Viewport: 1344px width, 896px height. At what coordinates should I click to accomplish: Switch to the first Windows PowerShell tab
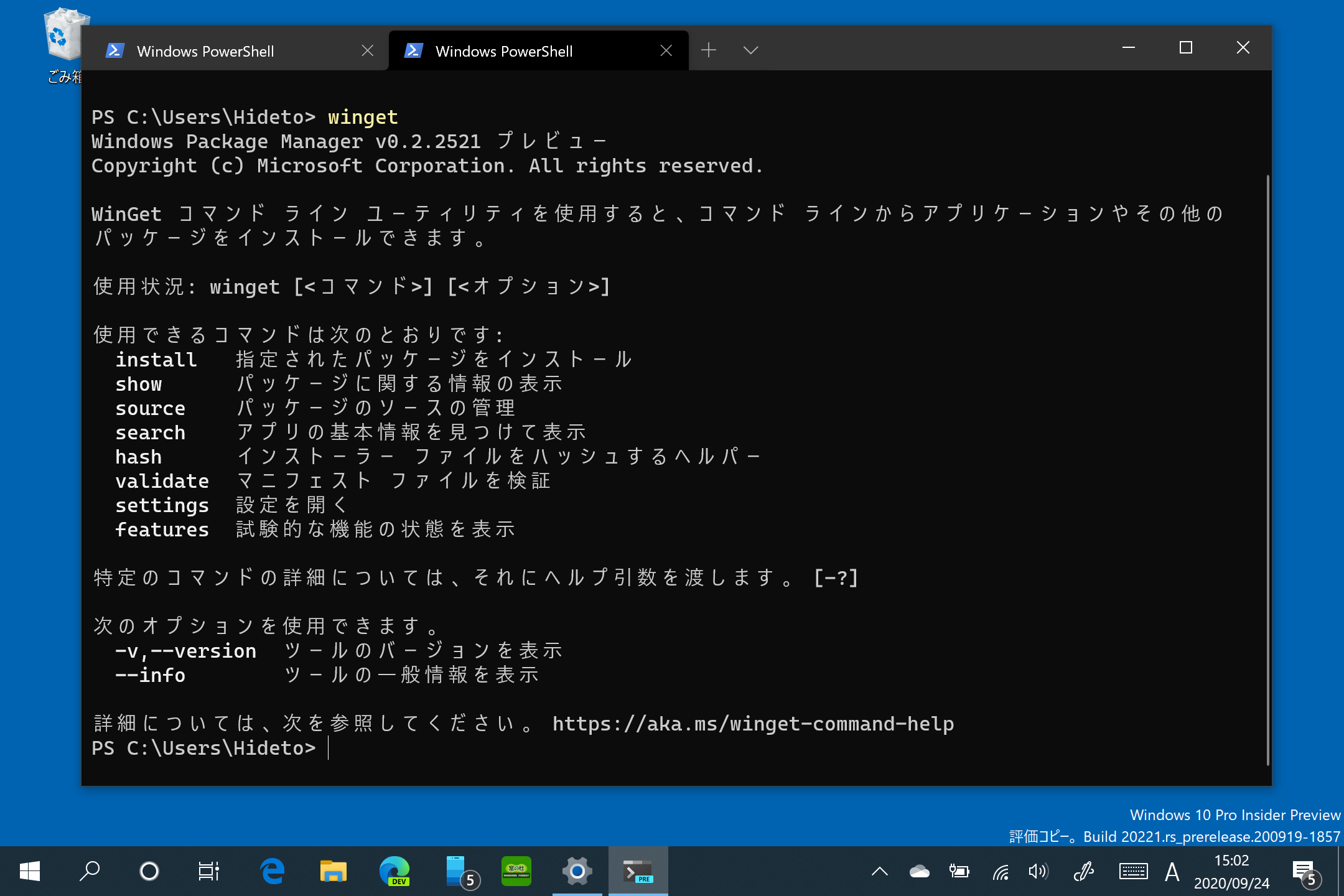(235, 51)
